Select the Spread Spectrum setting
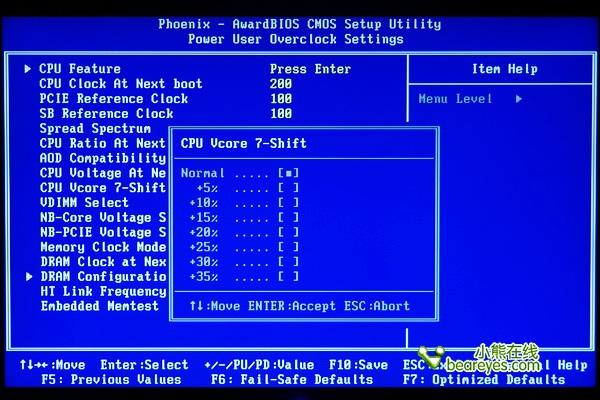This screenshot has height=400, width=600. click(x=95, y=128)
